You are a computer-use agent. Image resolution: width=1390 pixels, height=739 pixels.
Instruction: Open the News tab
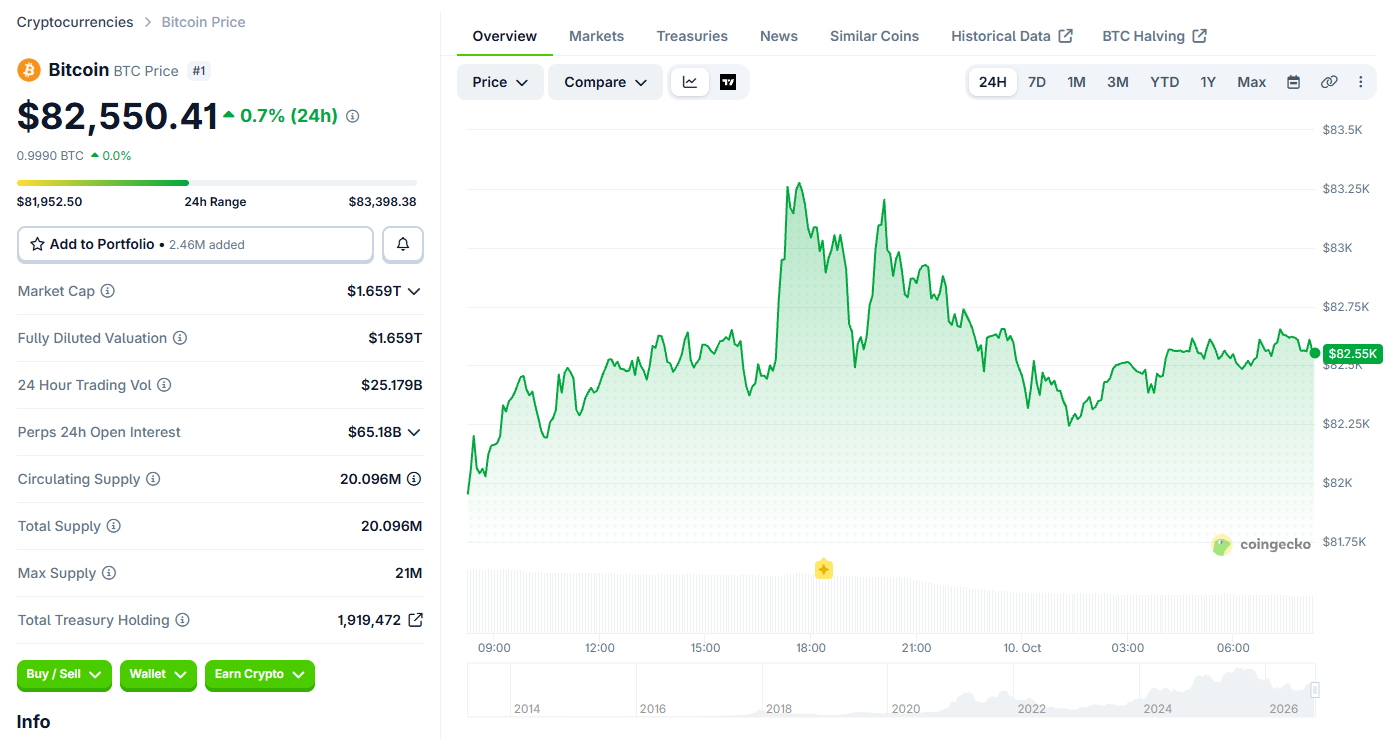(779, 36)
